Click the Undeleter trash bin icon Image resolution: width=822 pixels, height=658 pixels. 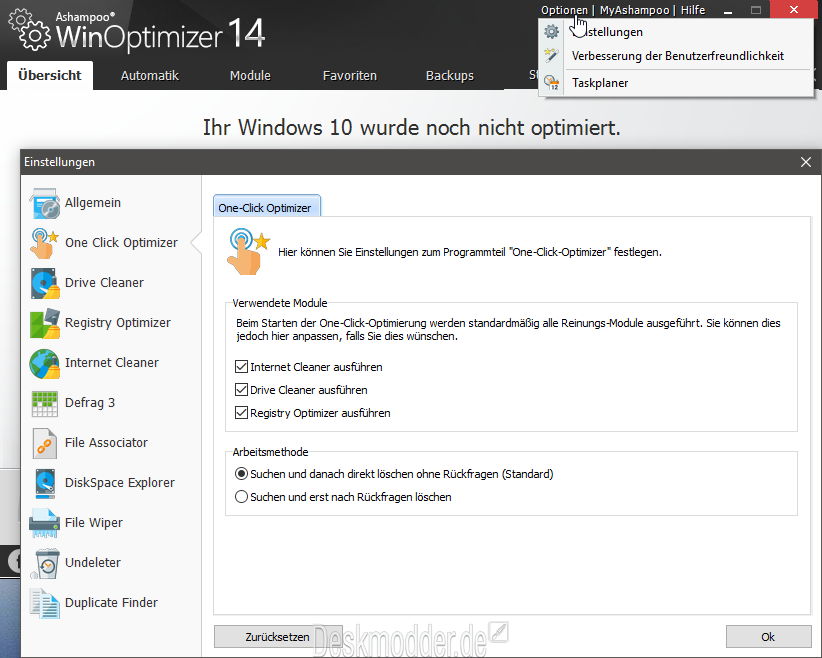tap(46, 563)
